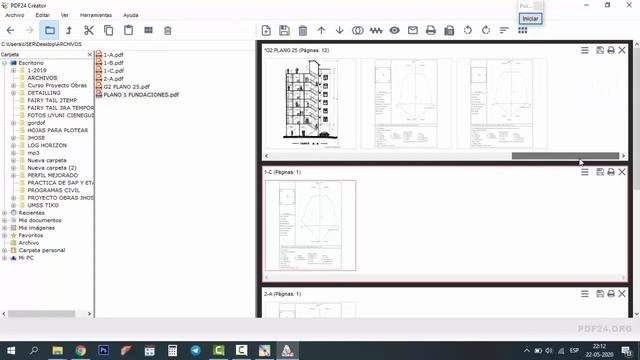The width and height of the screenshot is (640, 360).
Task: Click building elevation page thumbnail
Action: (311, 104)
